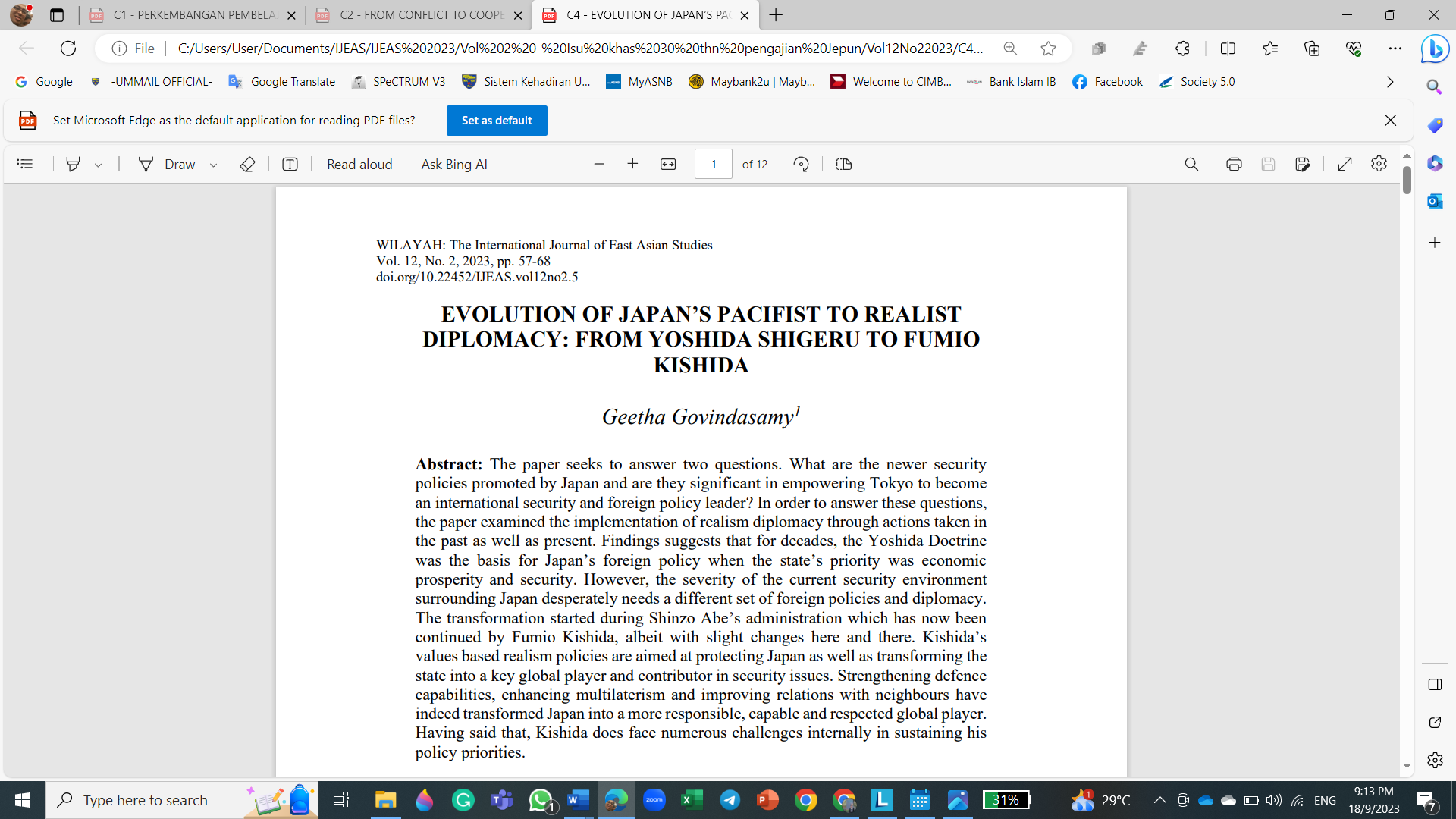Screen dimensions: 1456x819
Task: Open SPeCTRUM V3 bookmark
Action: tap(399, 82)
